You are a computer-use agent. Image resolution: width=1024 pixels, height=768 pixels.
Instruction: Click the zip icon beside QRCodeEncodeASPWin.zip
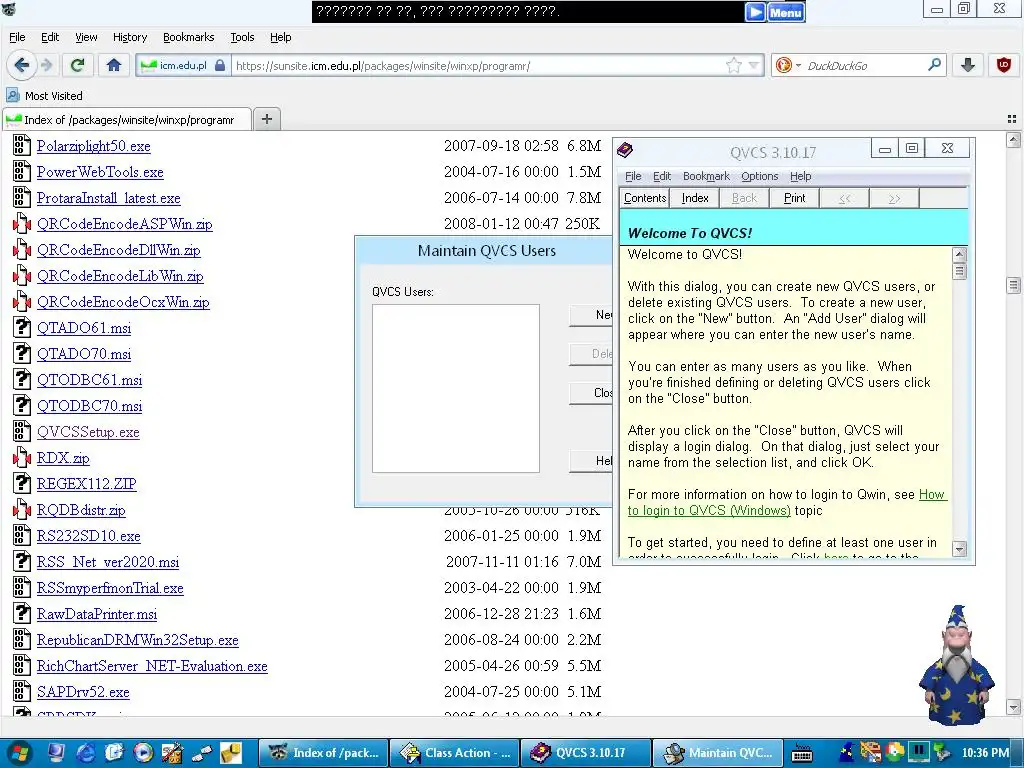click(22, 224)
